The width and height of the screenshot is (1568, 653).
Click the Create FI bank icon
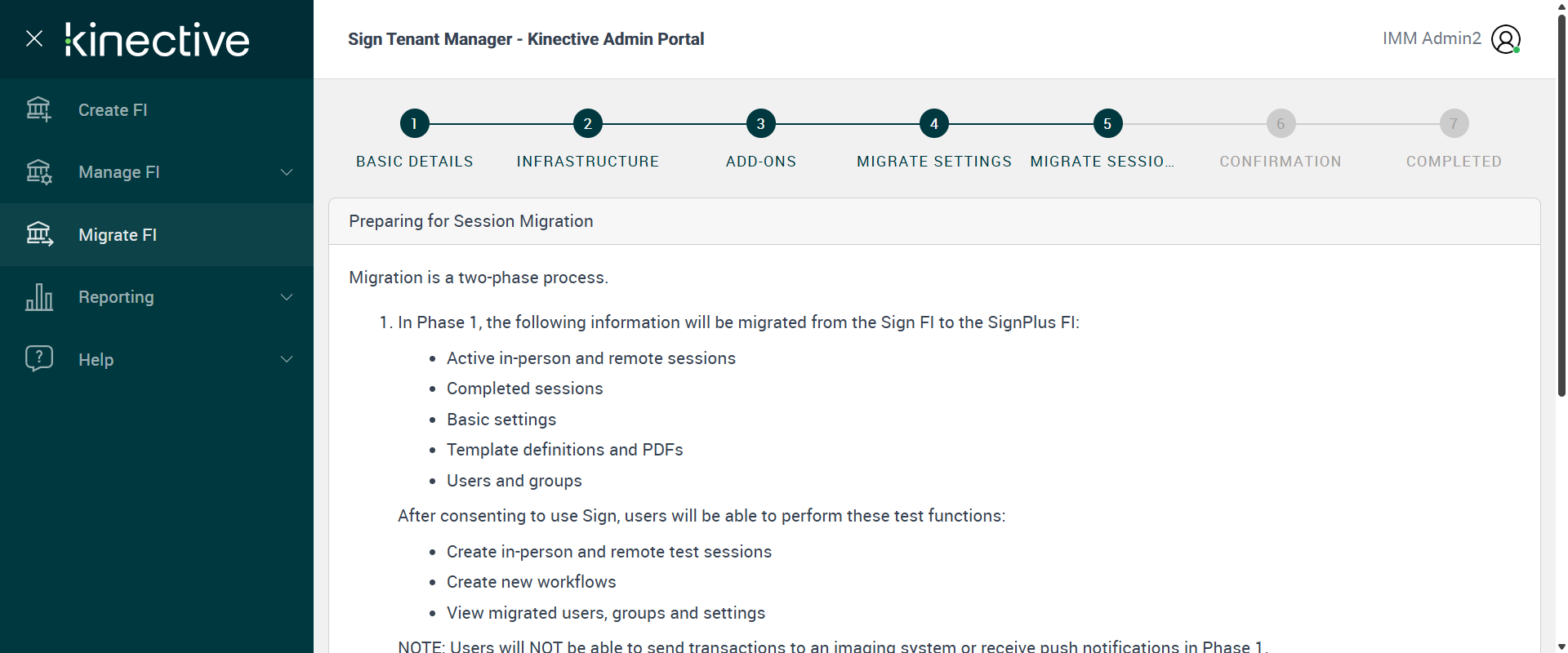tap(38, 109)
